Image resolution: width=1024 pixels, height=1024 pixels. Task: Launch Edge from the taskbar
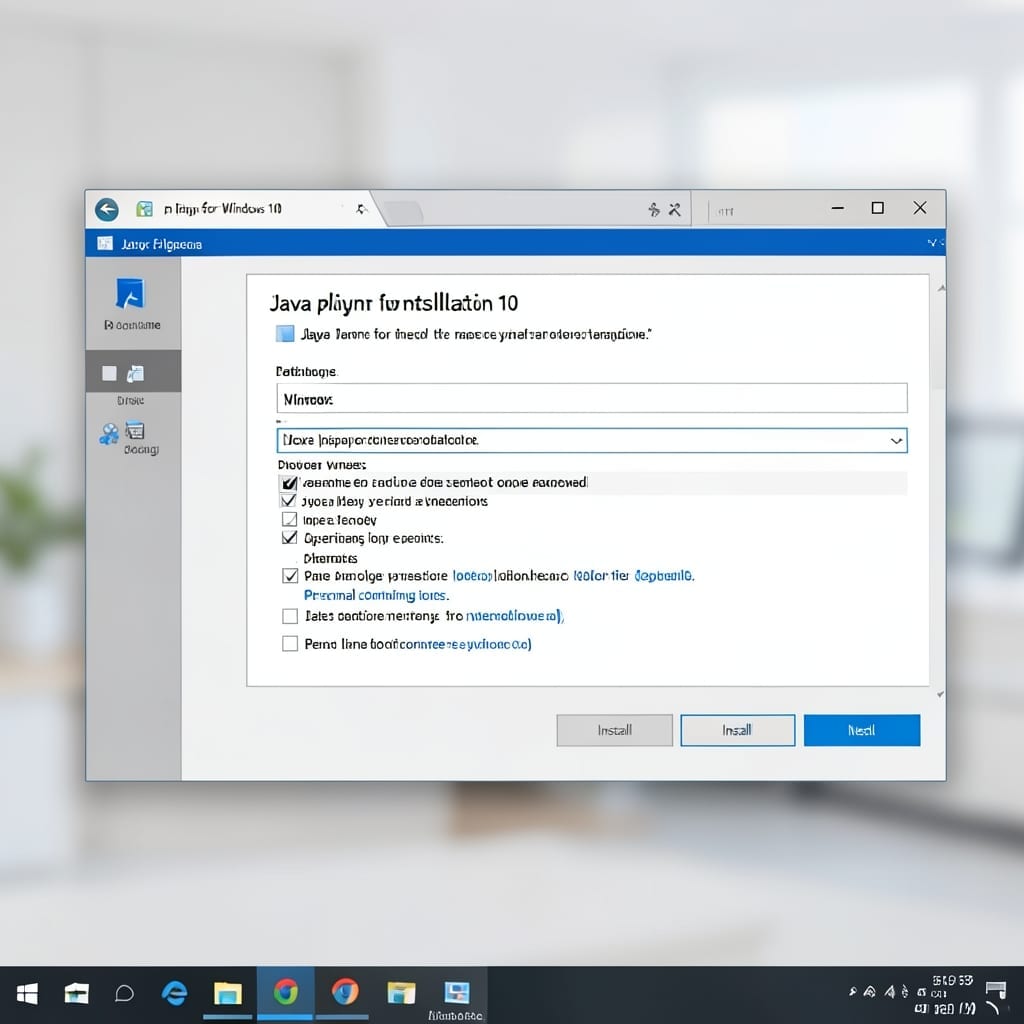click(174, 993)
